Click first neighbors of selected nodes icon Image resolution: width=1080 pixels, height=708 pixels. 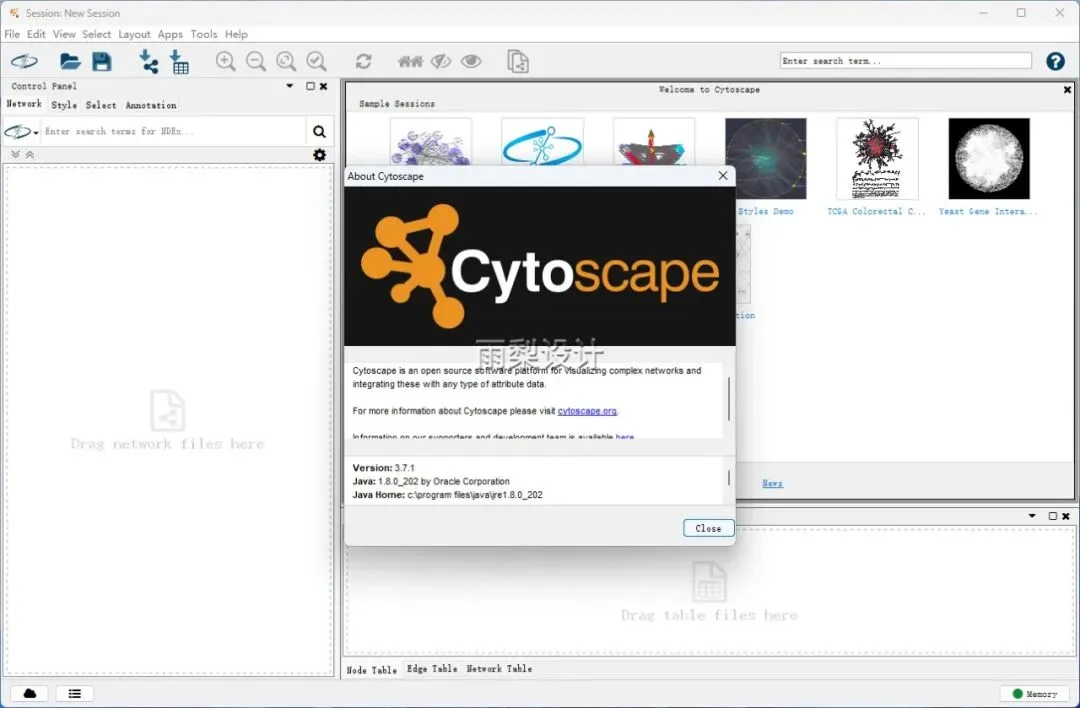point(411,61)
